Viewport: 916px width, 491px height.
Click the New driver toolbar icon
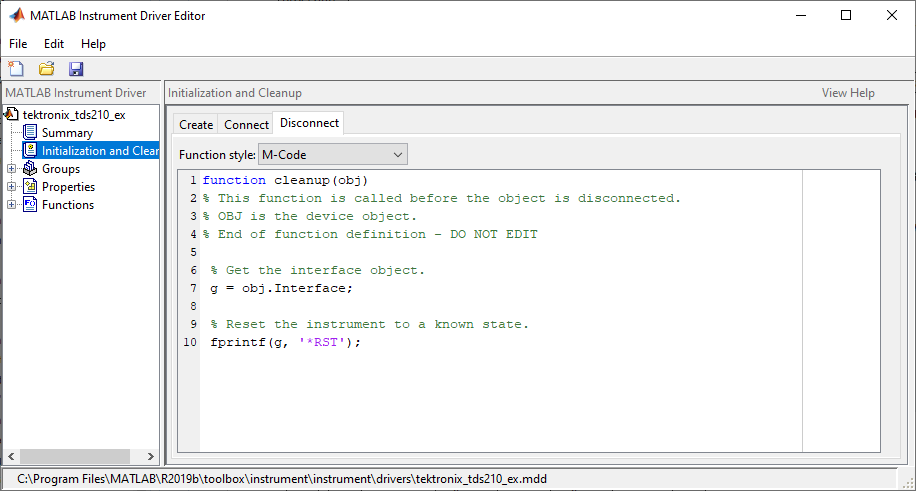click(16, 69)
